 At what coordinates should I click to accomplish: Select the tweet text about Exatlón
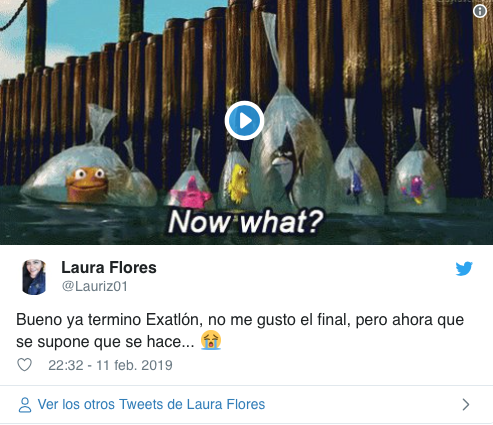(x=240, y=330)
